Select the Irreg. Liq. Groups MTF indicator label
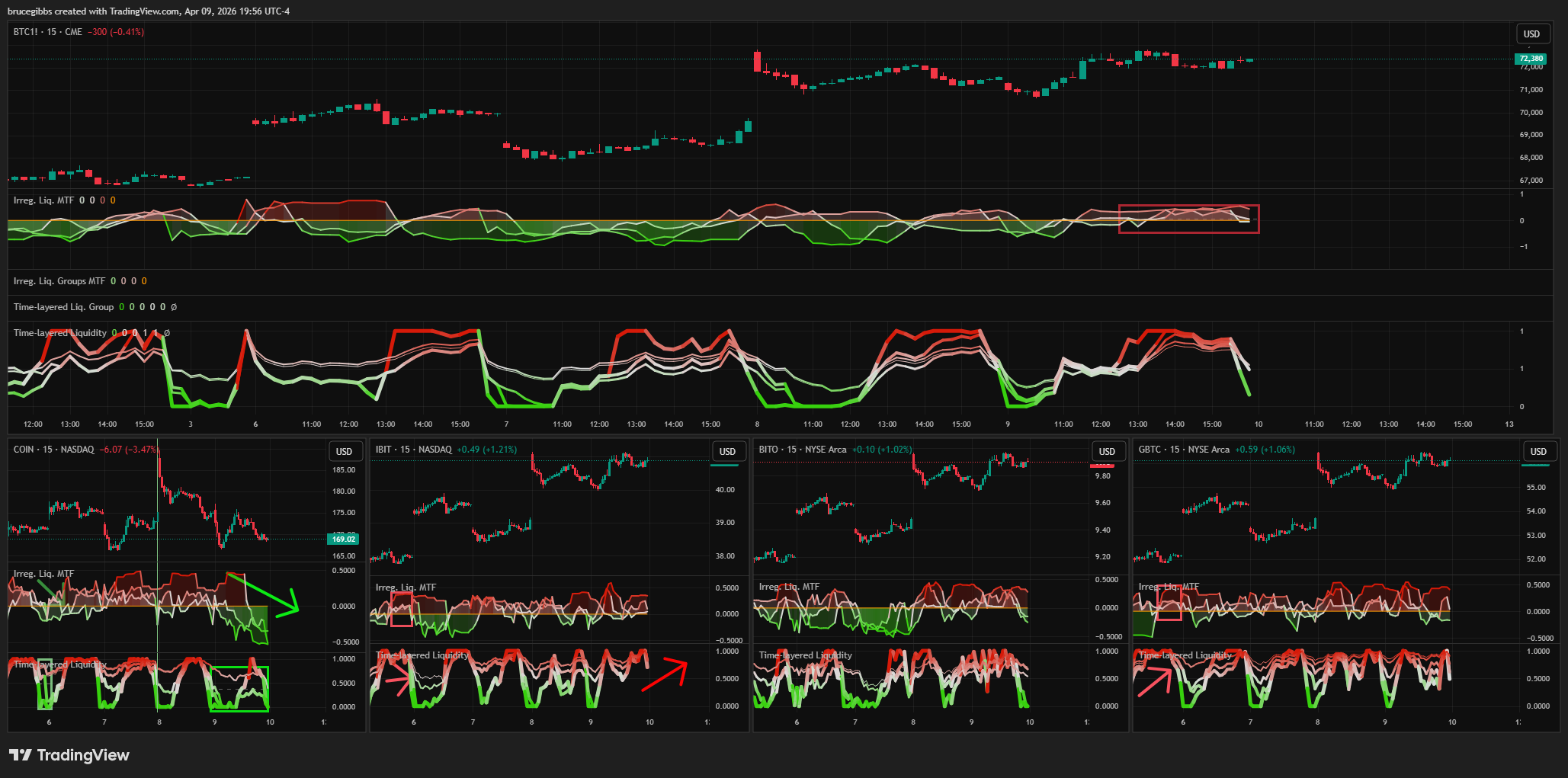 point(59,281)
